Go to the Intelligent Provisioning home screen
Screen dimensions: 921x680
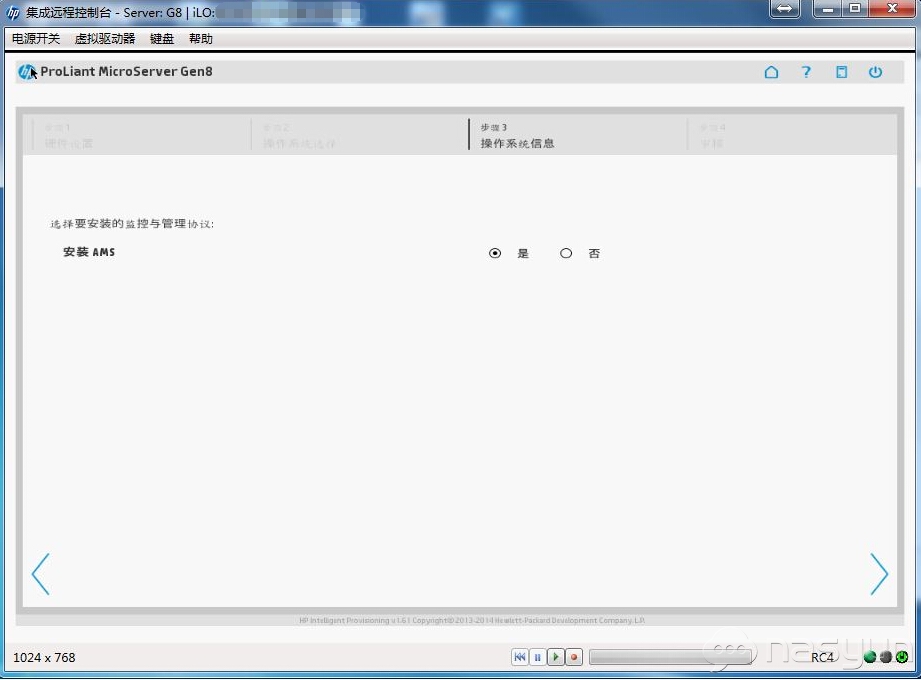[x=771, y=72]
